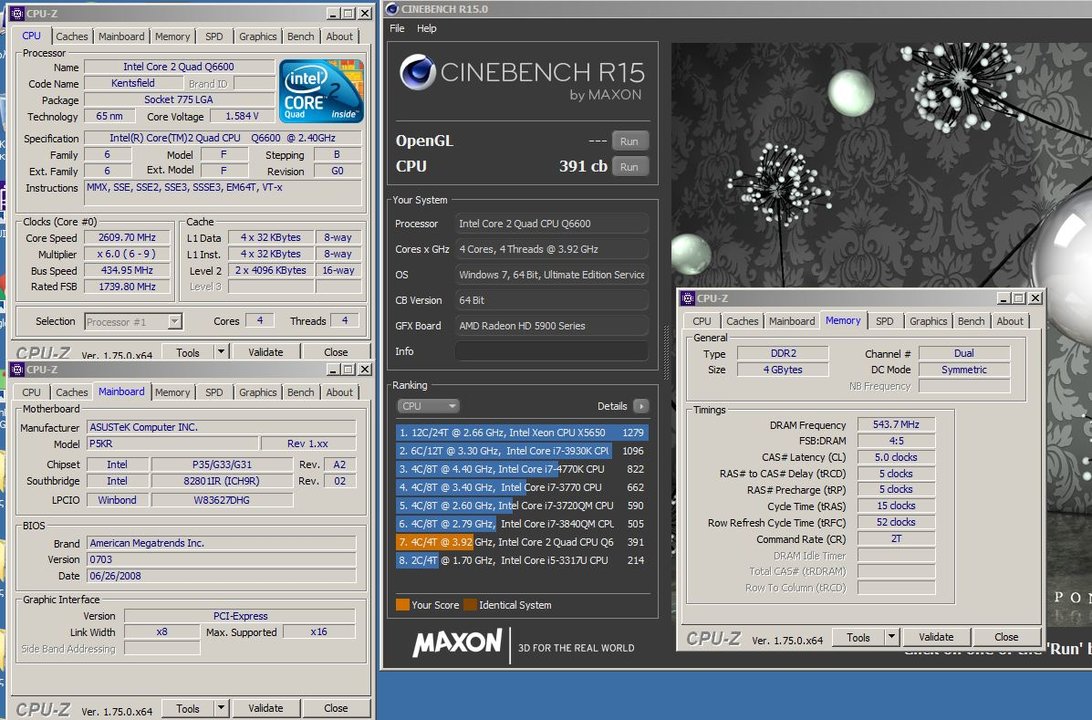Click motherboard model P5KR field
The height and width of the screenshot is (720, 1092).
tap(173, 444)
